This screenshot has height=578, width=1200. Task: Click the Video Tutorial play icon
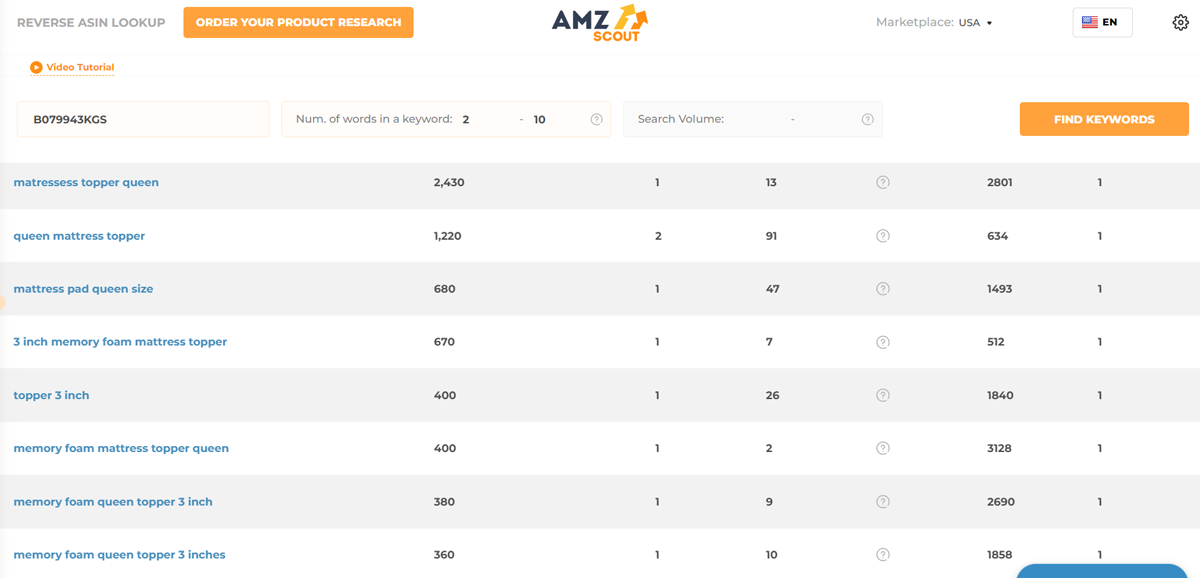tap(36, 67)
